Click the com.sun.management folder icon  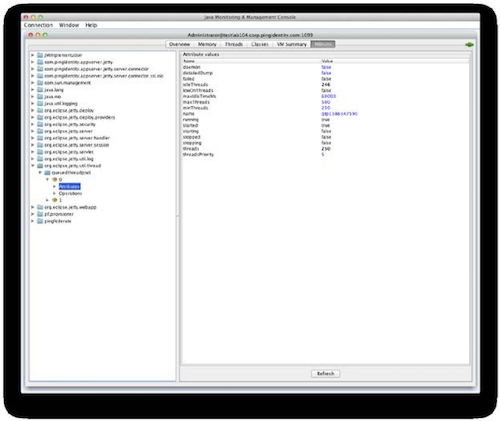pos(40,83)
